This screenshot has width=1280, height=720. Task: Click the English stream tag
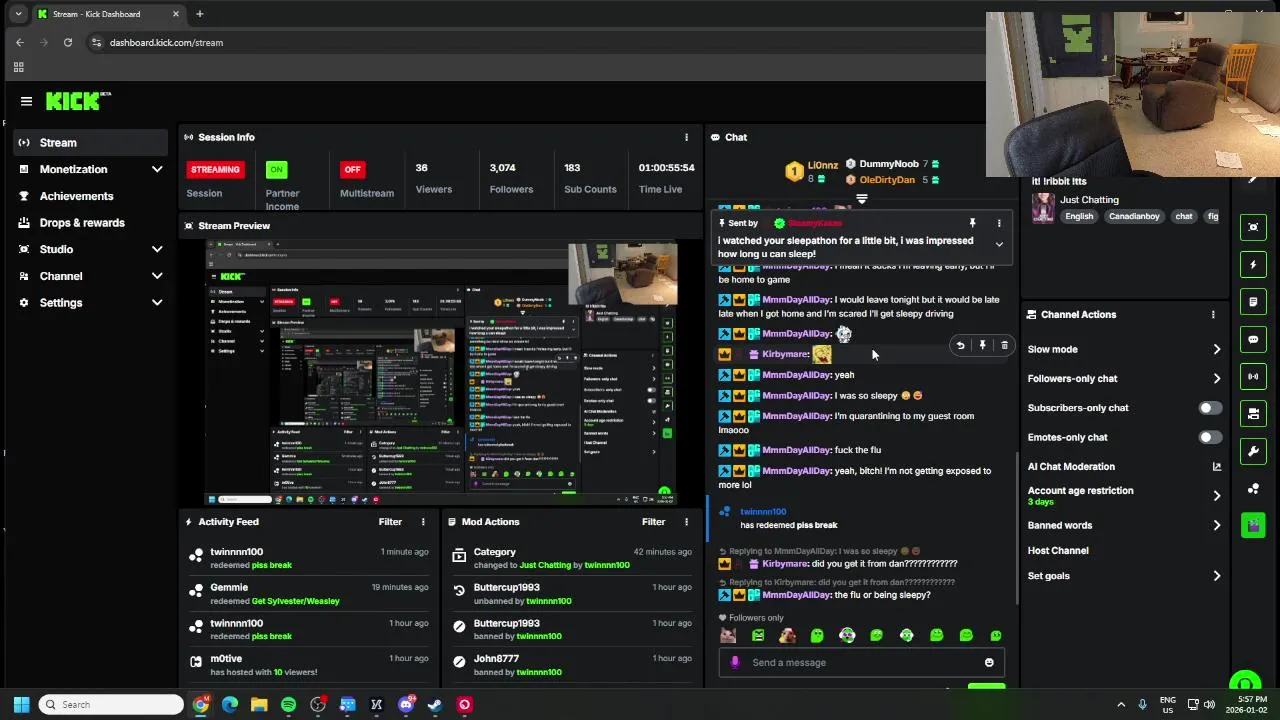tap(1079, 216)
